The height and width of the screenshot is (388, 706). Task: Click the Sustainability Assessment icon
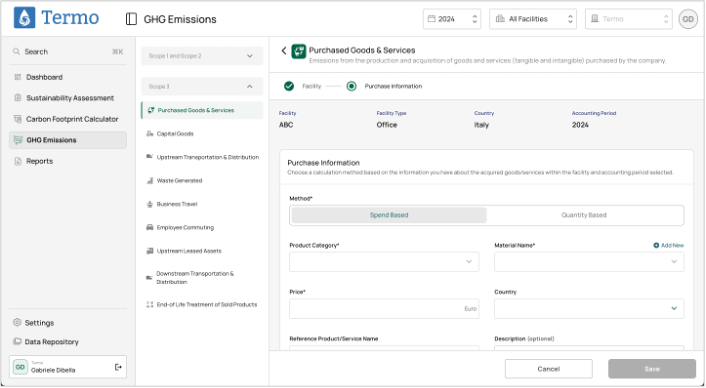tap(18, 98)
